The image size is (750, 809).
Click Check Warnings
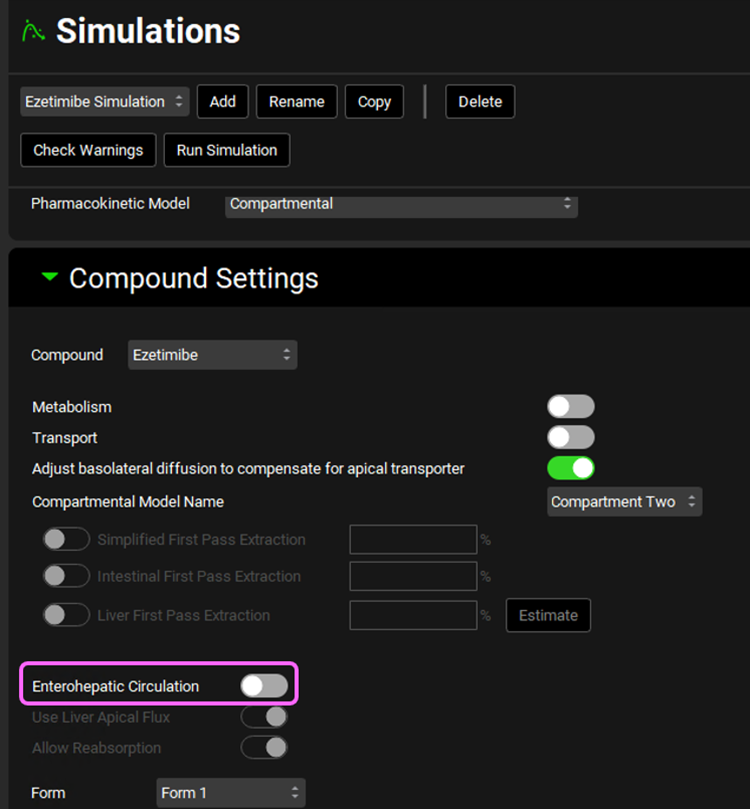point(88,150)
